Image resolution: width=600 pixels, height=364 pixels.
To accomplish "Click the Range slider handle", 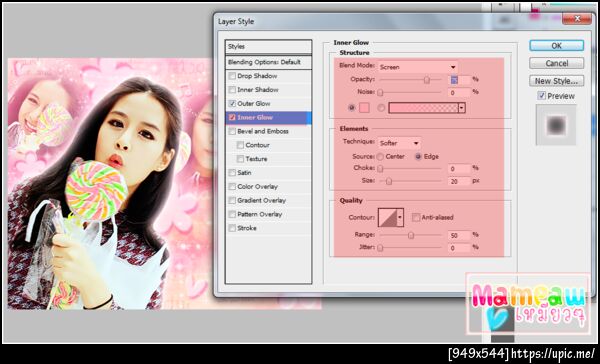I will pos(411,235).
